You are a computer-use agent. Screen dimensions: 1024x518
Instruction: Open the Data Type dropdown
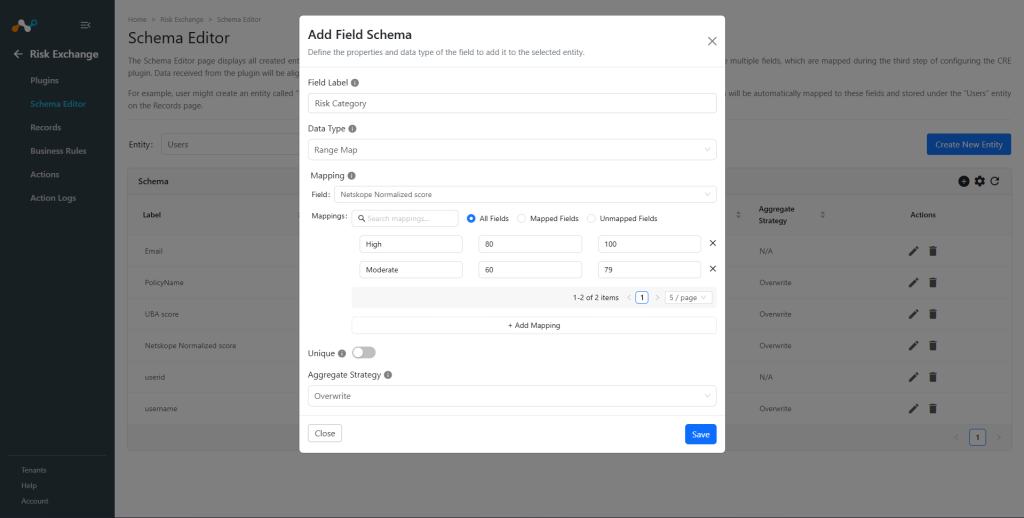[x=512, y=150]
